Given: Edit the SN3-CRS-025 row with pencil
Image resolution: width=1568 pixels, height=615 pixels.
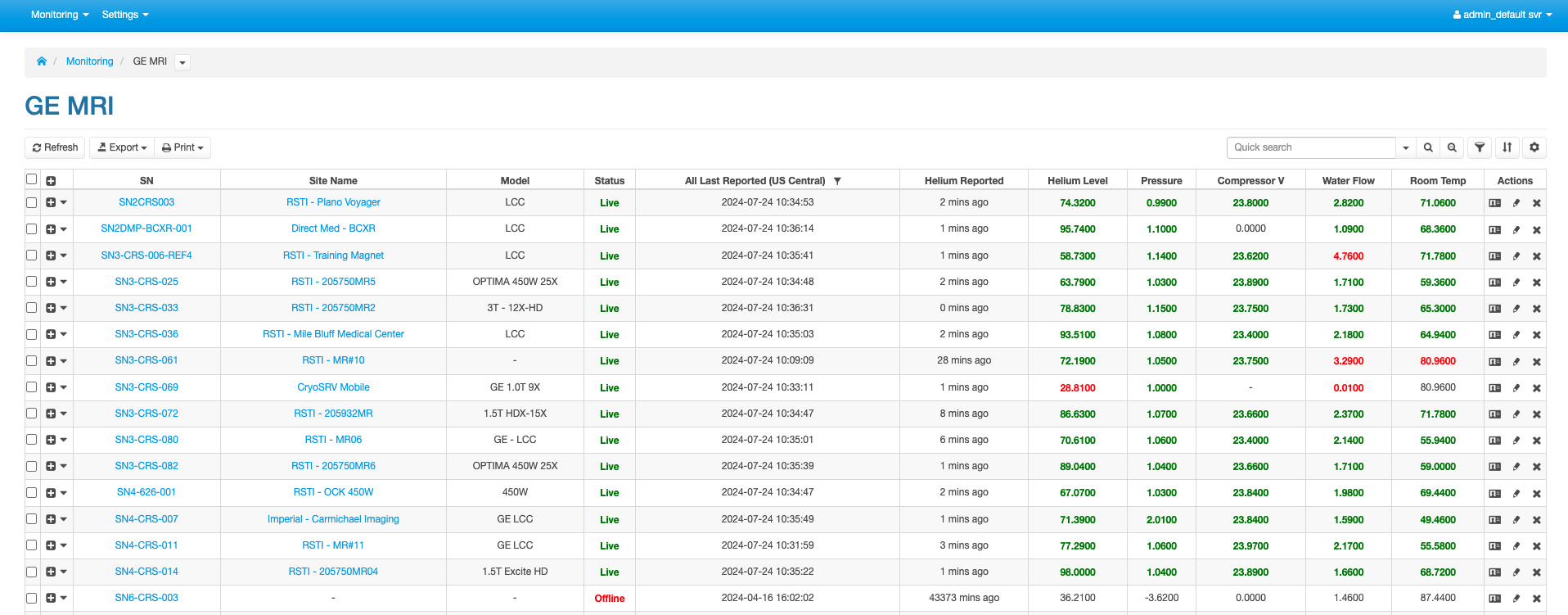Looking at the screenshot, I should (1516, 283).
